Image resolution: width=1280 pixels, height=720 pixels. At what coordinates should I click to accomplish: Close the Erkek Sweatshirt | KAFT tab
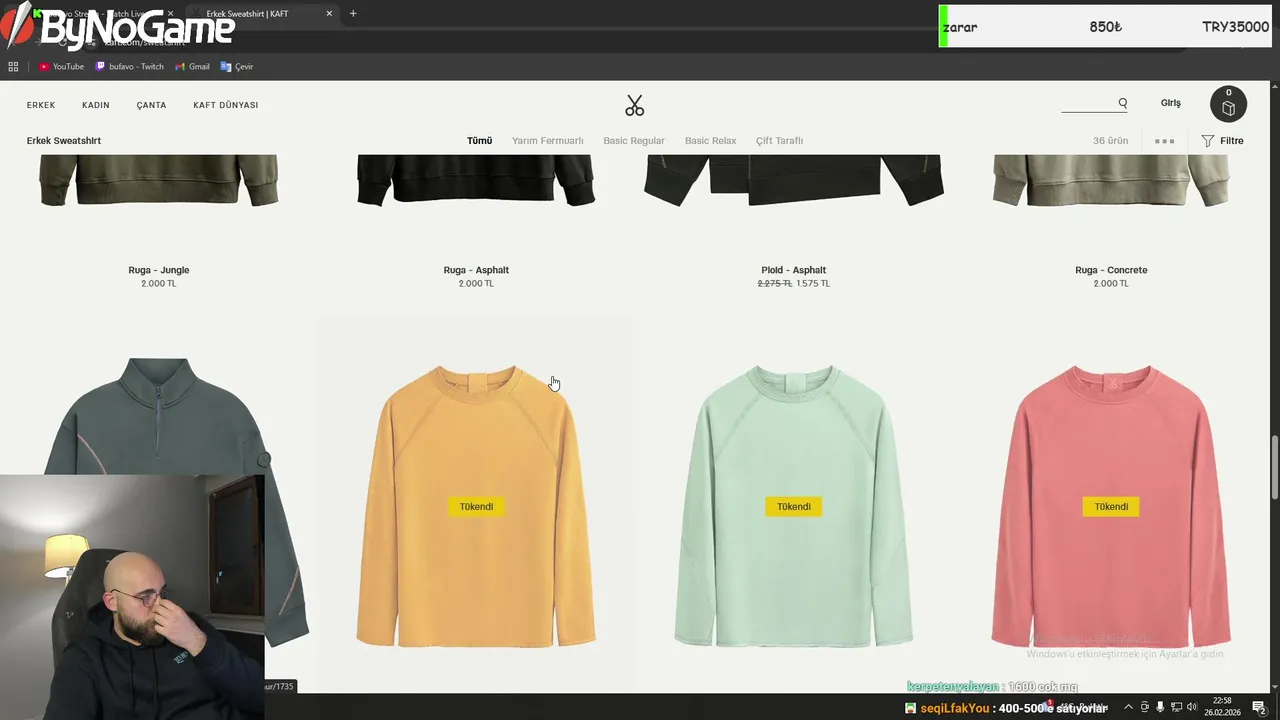329,14
